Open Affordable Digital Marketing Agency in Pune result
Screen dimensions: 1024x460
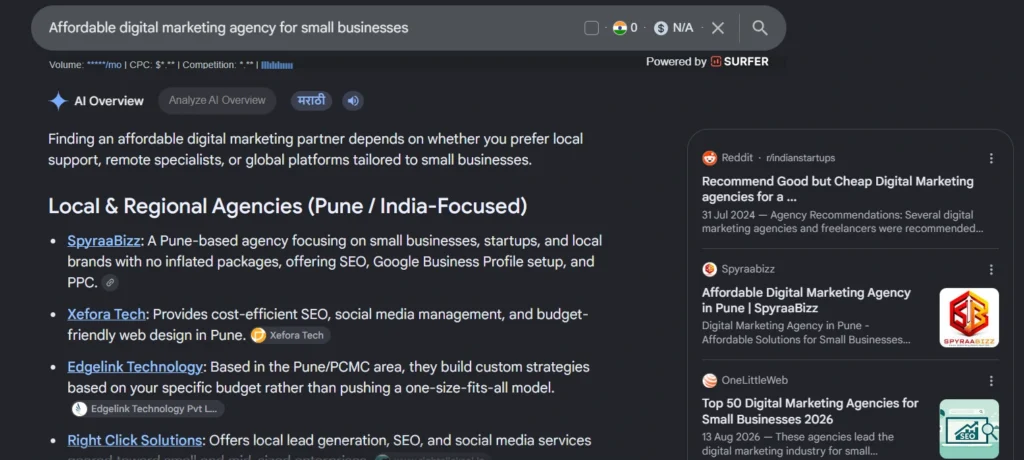click(x=806, y=300)
